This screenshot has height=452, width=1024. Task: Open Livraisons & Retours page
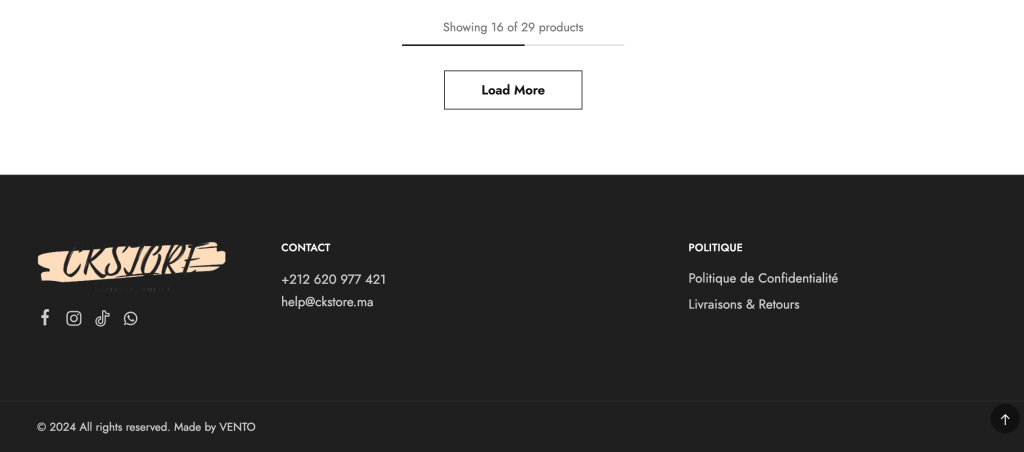[x=744, y=304]
